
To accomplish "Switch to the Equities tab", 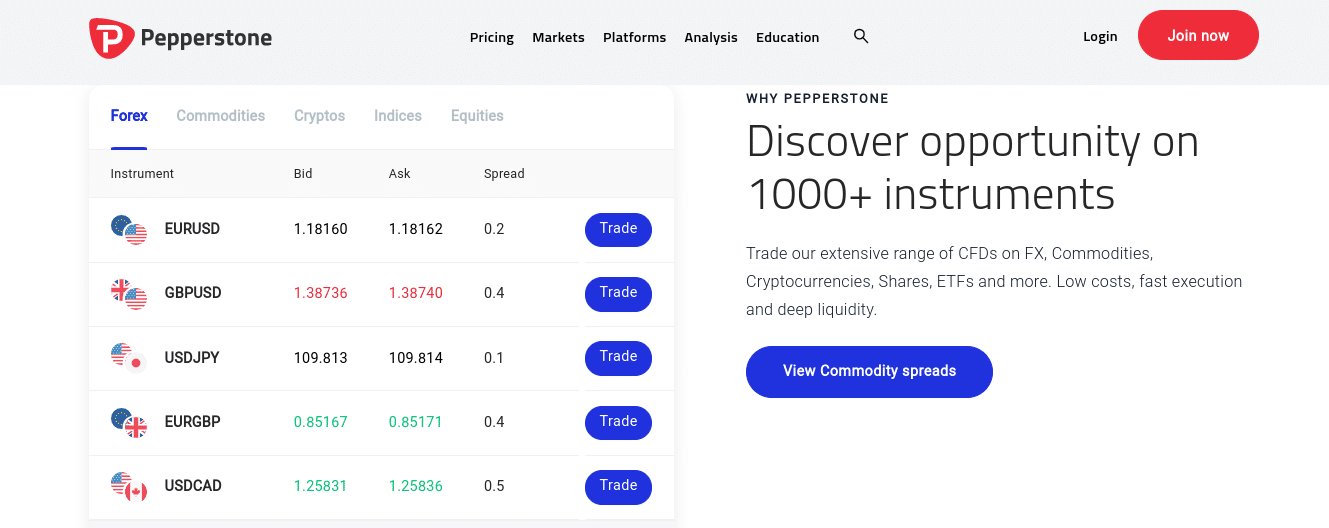I will pos(477,116).
